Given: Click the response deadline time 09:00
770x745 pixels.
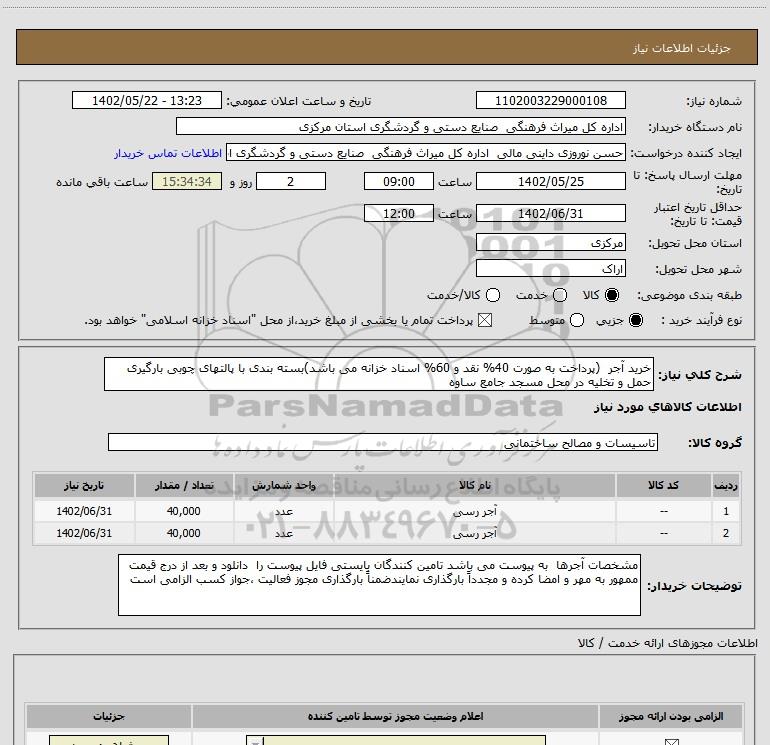Looking at the screenshot, I should [399, 182].
